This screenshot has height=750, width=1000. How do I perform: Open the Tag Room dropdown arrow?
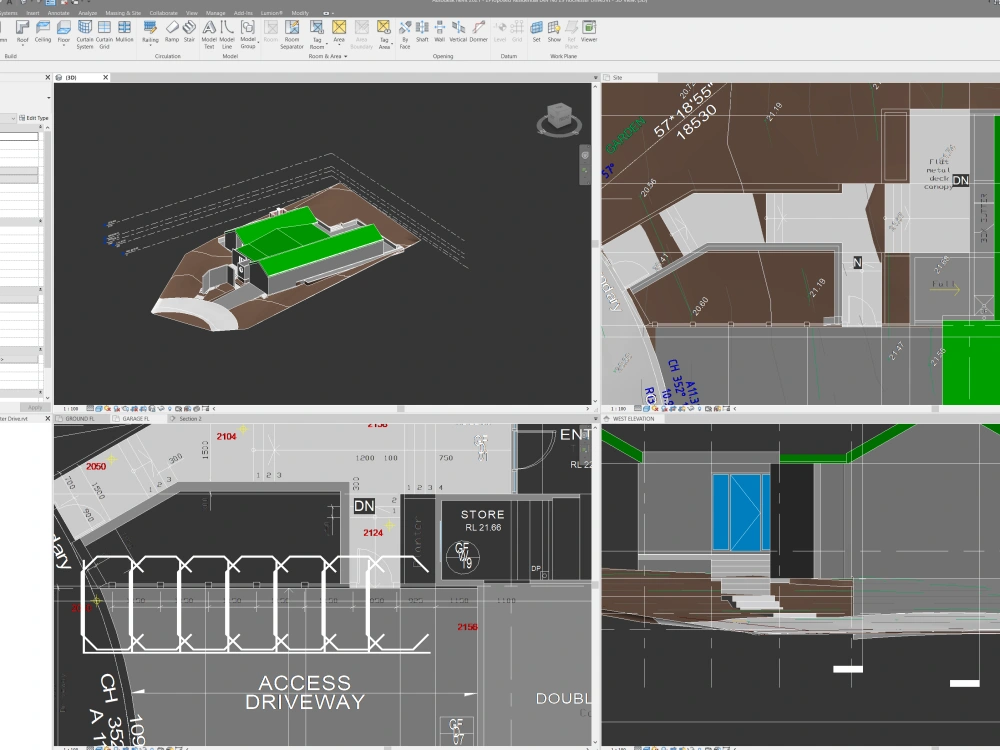(326, 43)
